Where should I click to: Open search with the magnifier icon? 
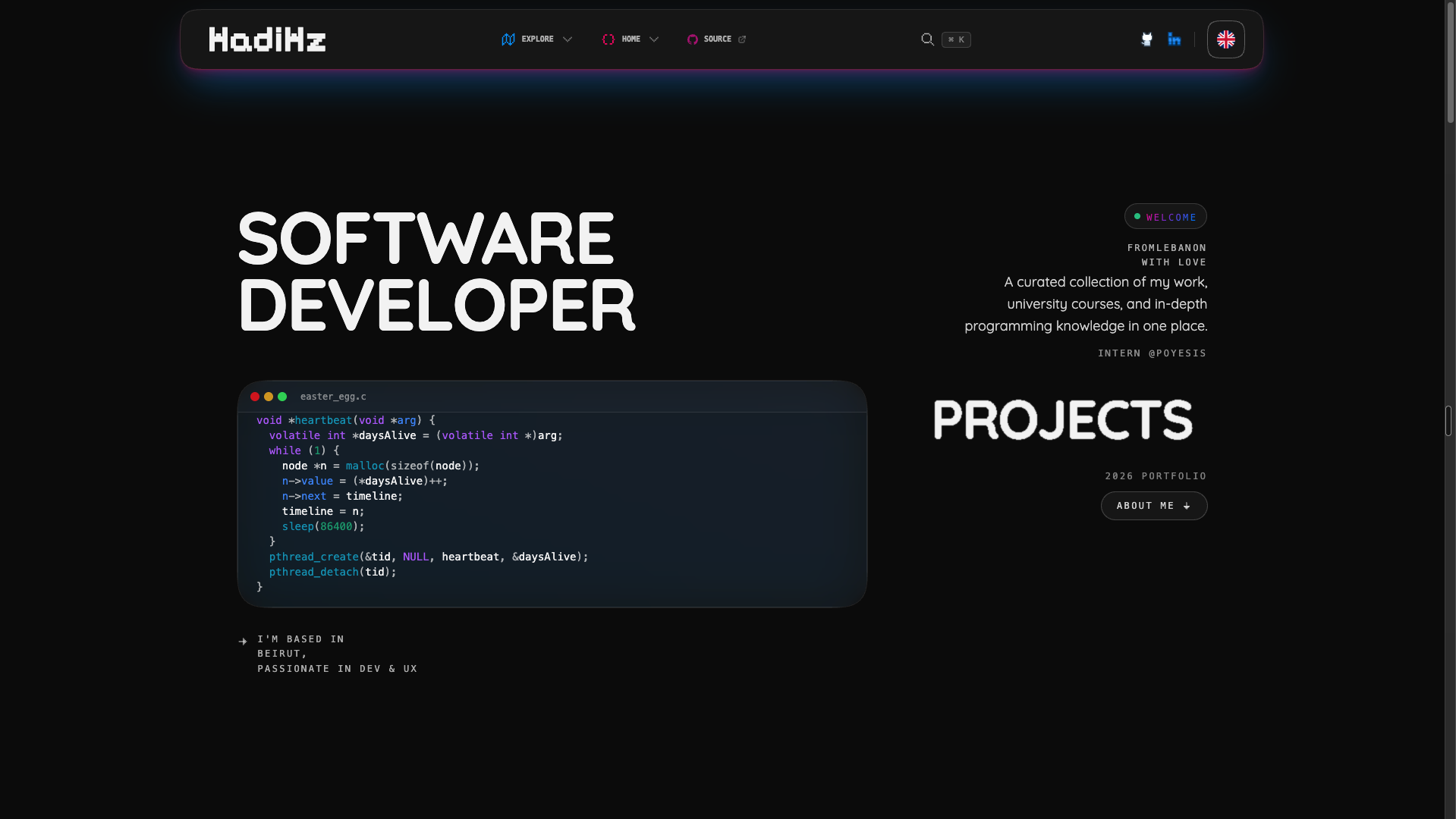pos(927,39)
